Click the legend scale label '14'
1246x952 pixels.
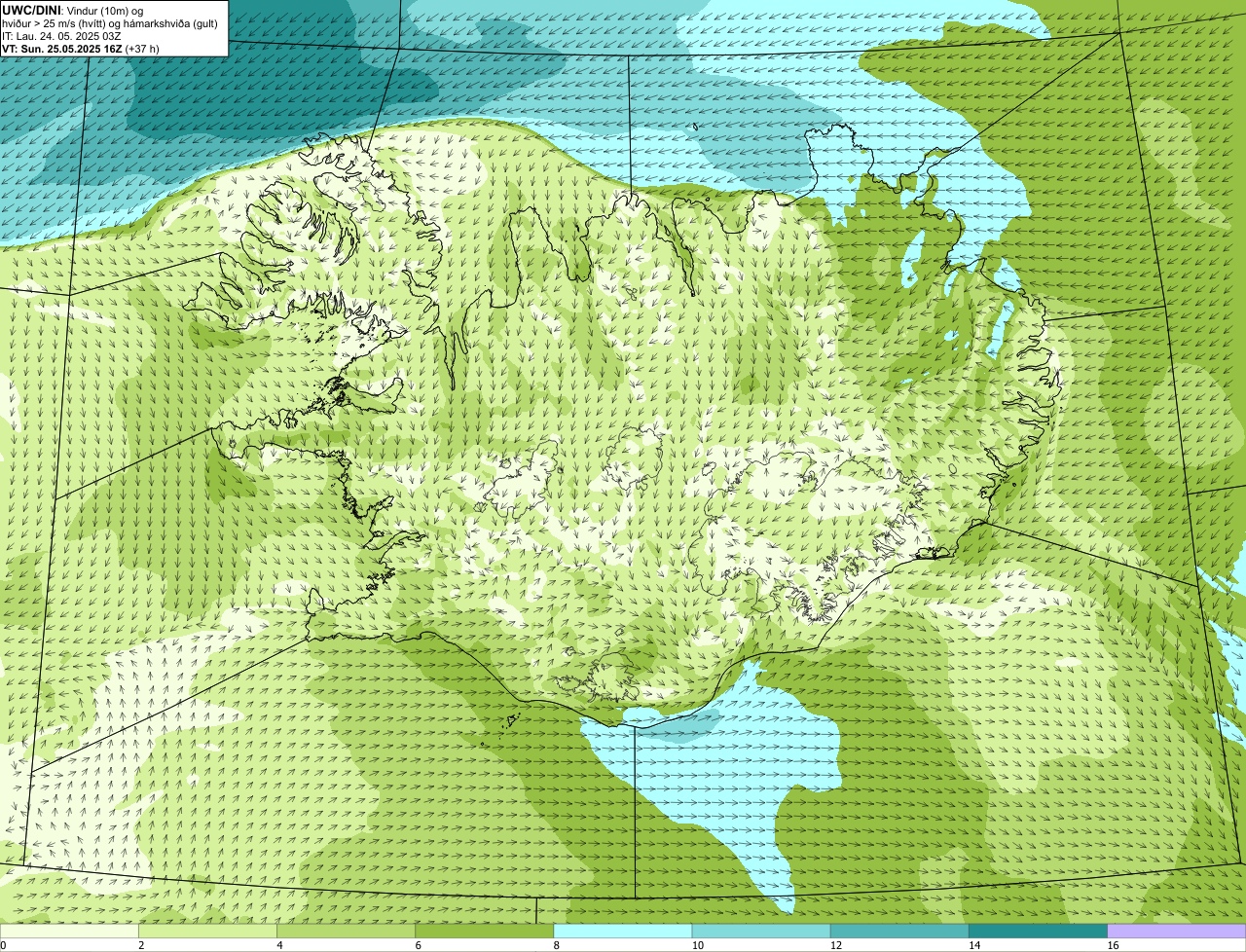point(973,945)
